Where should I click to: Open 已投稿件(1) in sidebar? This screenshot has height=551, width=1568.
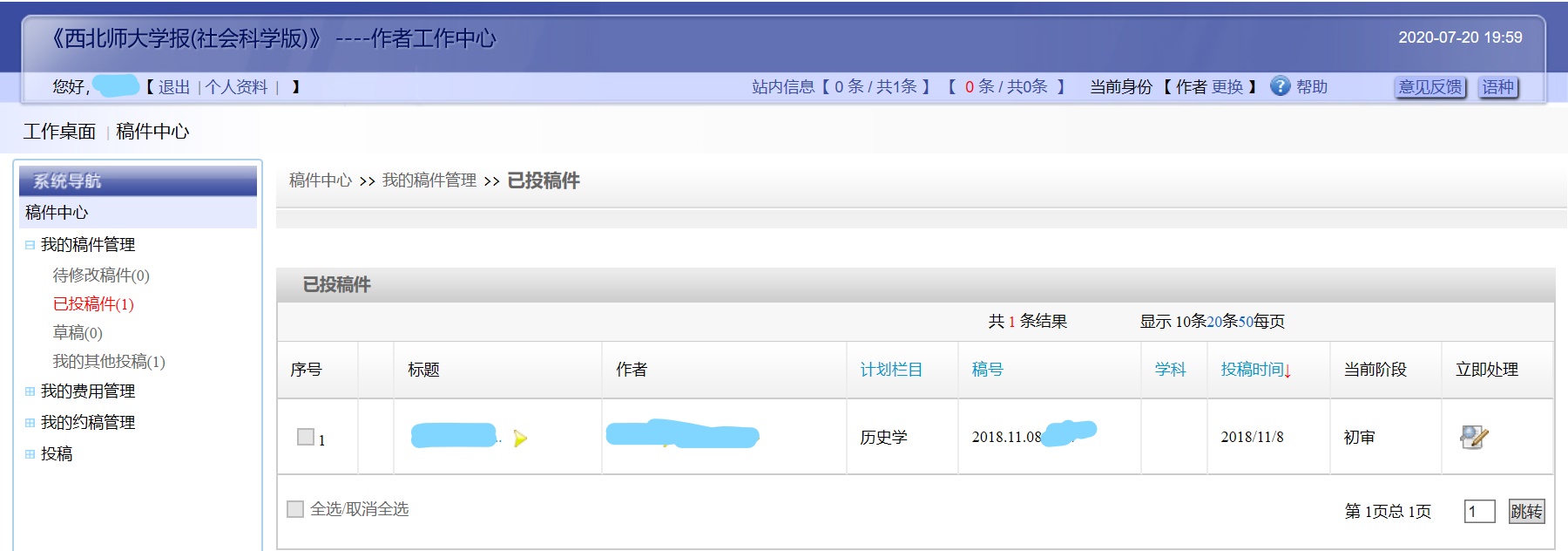(93, 304)
